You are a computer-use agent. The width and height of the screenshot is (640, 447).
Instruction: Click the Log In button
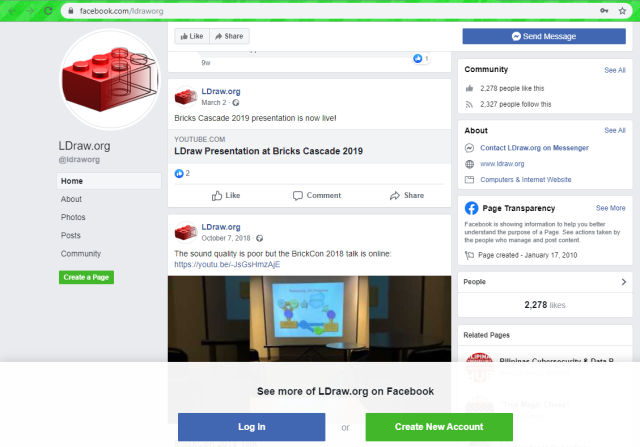251,427
